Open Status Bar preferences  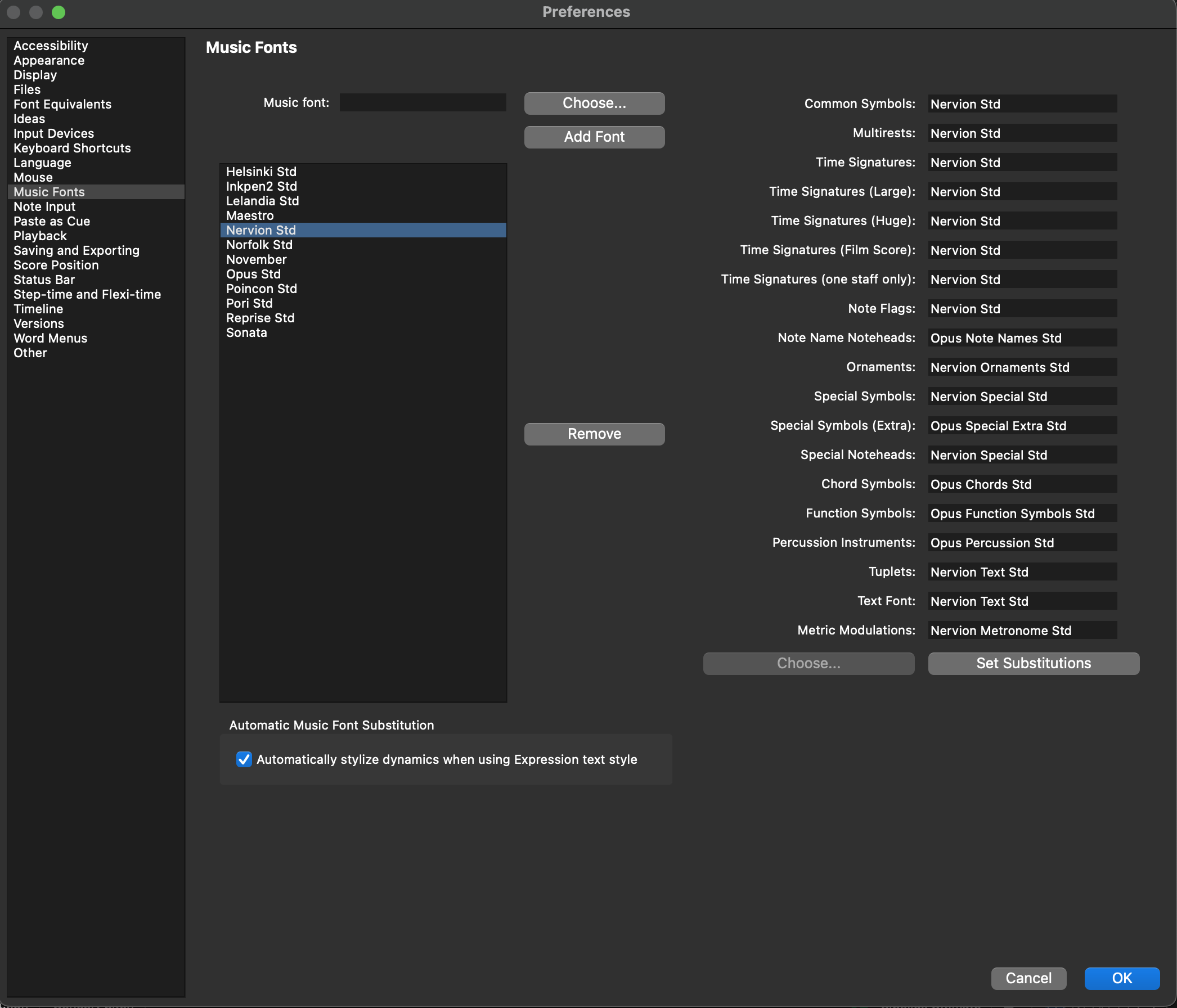click(96, 280)
